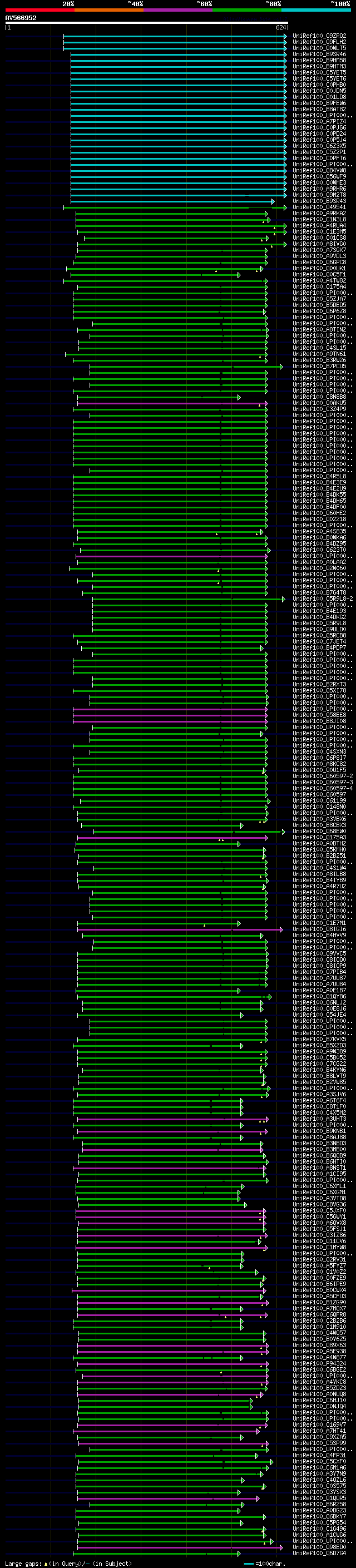Open hit UniRef100_C5YET5
This screenshot has height=1568, width=356.
coord(319,72)
